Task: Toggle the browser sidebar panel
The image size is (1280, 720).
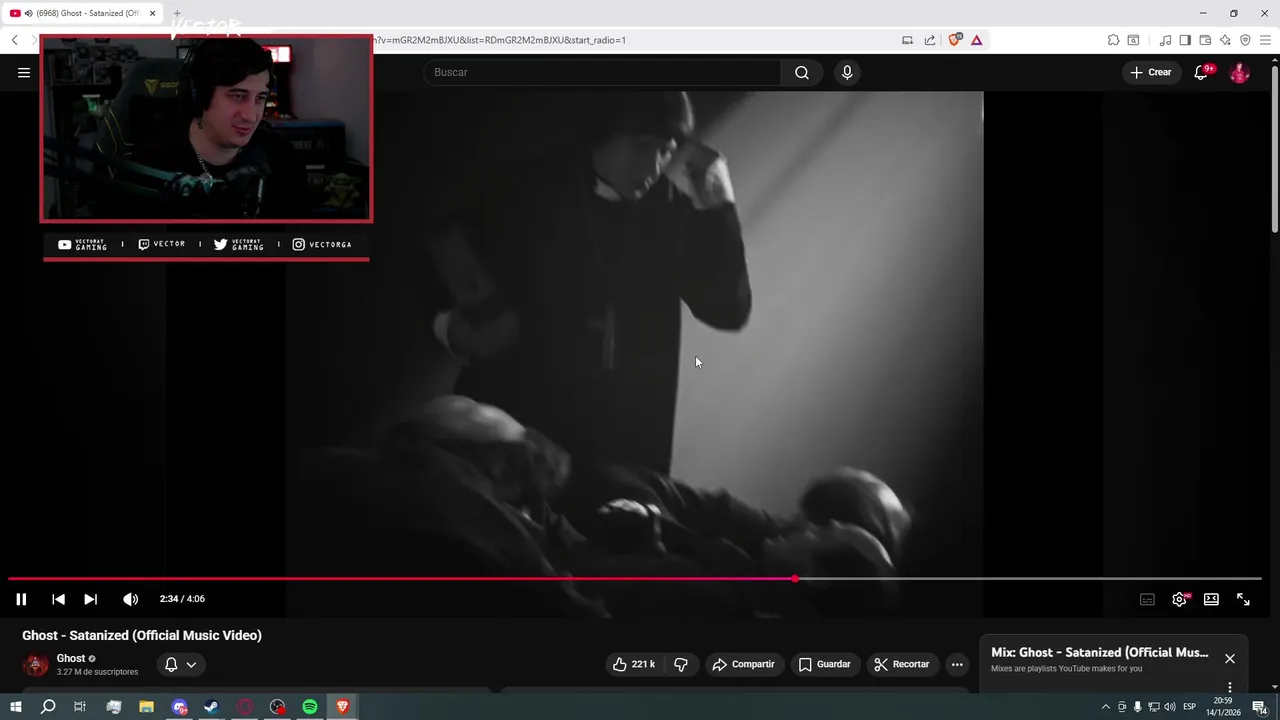Action: [x=1185, y=40]
